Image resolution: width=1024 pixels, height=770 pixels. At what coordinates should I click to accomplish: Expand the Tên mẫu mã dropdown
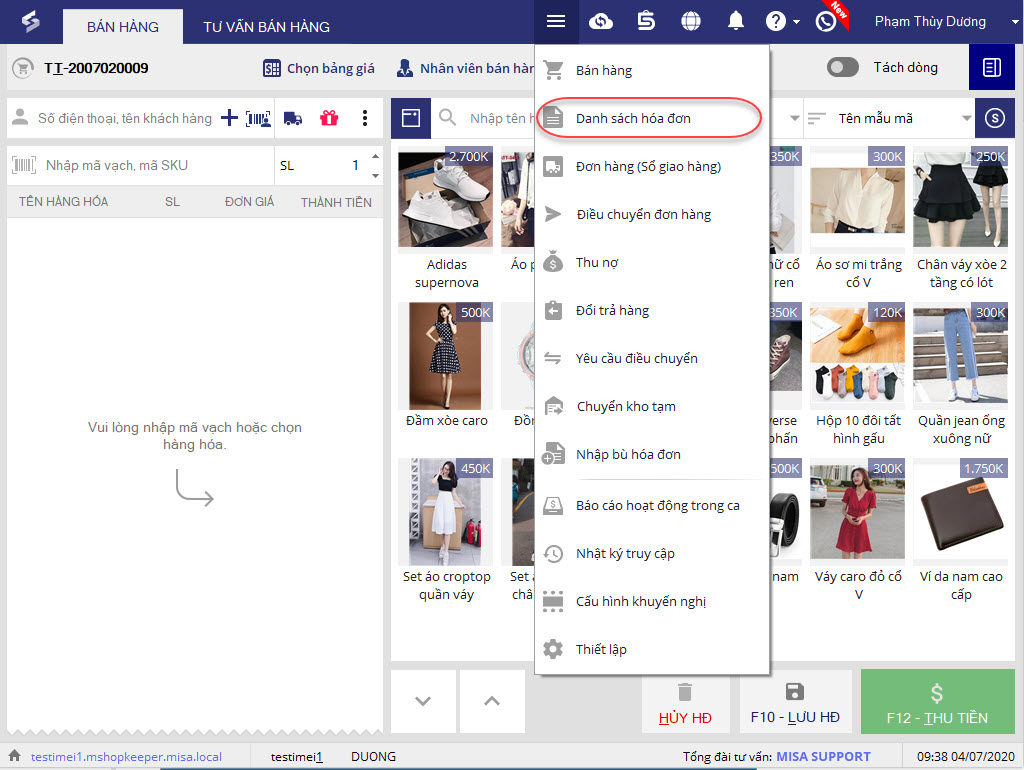coord(966,118)
